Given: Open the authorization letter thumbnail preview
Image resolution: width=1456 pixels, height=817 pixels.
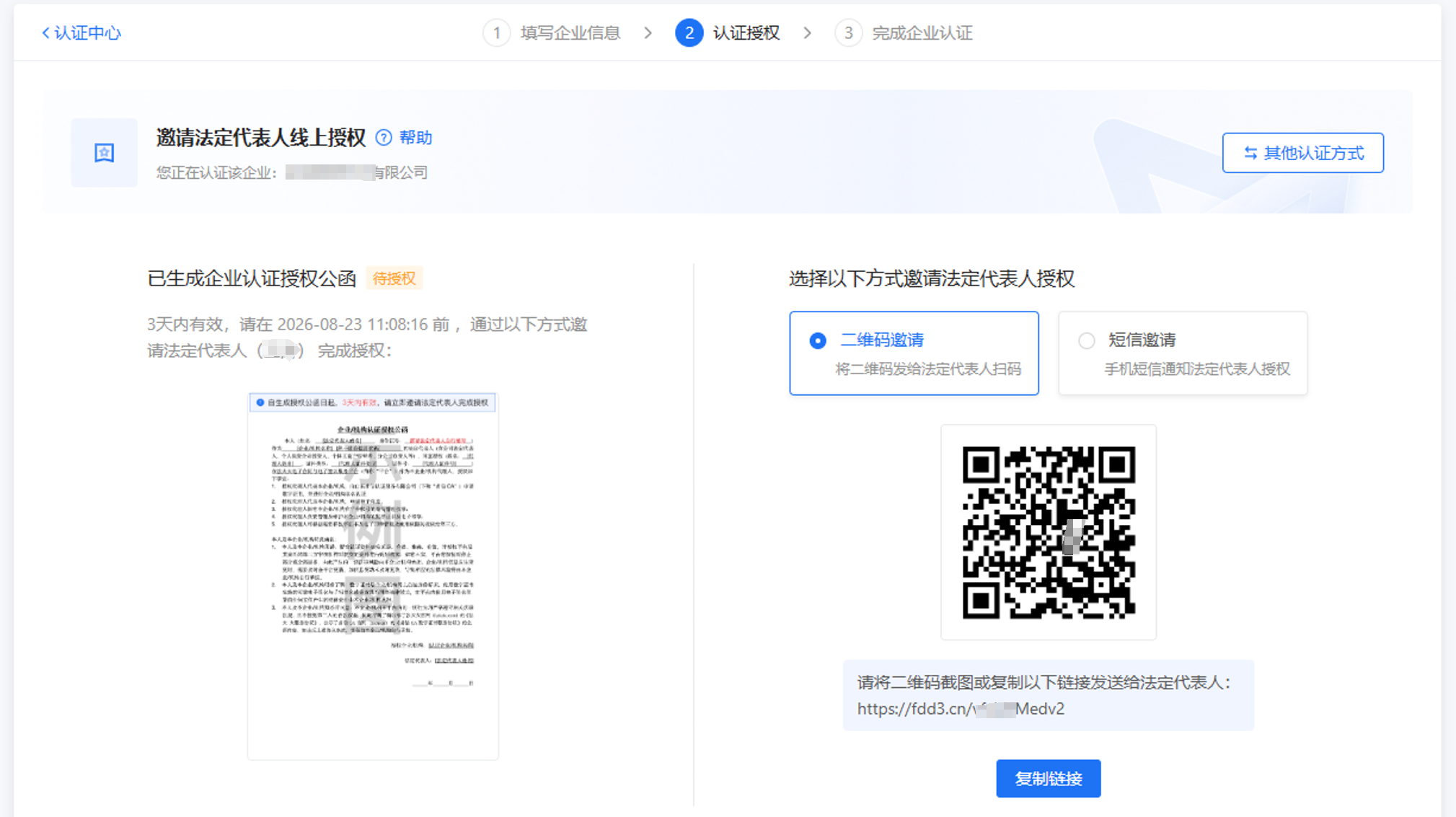Looking at the screenshot, I should click(373, 575).
